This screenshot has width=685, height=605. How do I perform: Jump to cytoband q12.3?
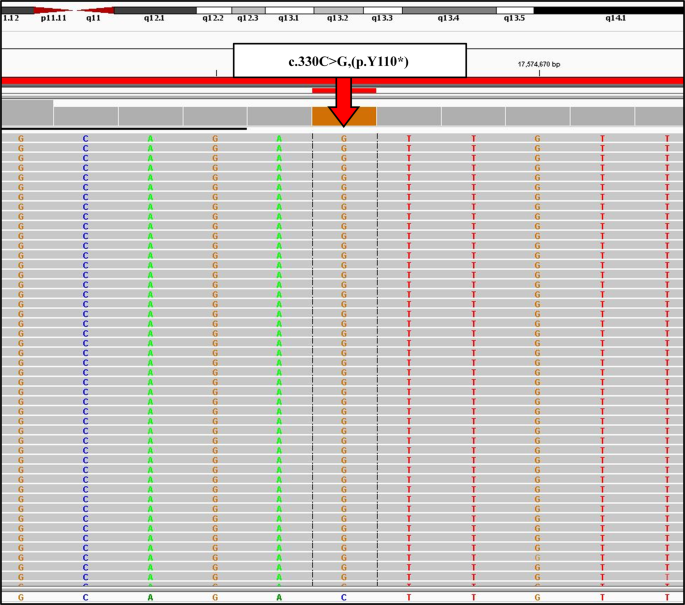248,10
